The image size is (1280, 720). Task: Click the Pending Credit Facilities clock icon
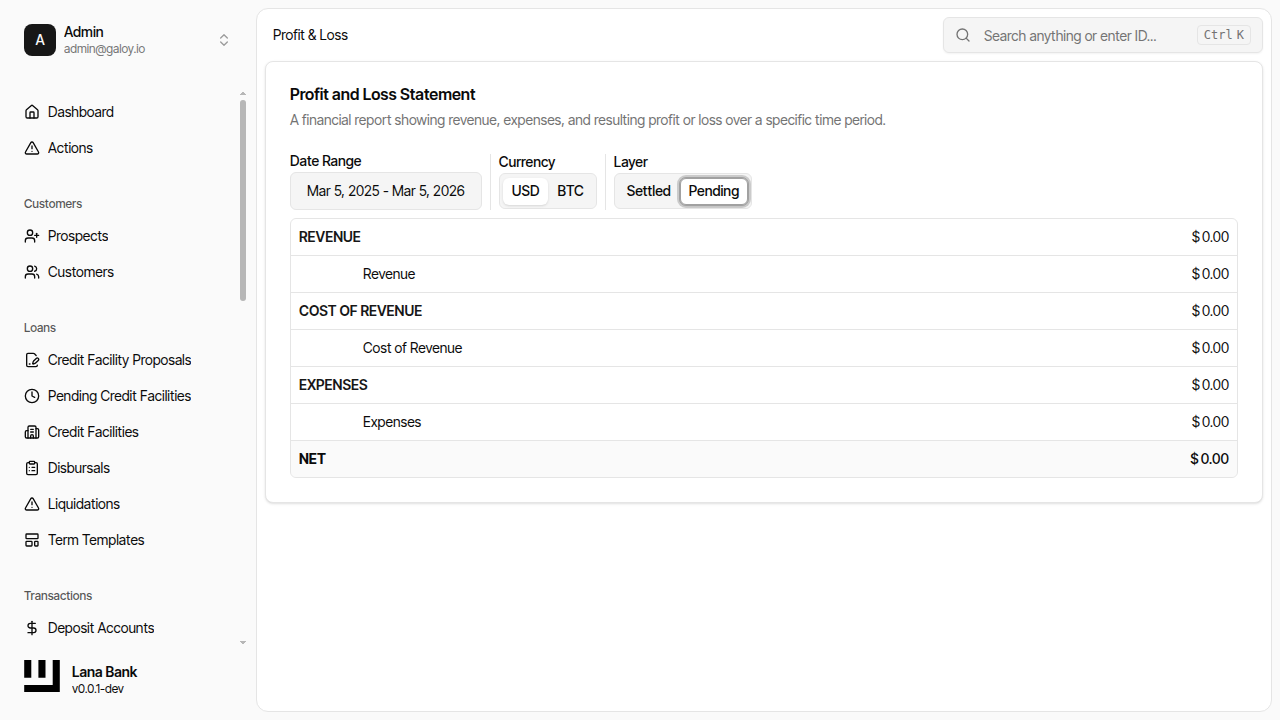(32, 396)
